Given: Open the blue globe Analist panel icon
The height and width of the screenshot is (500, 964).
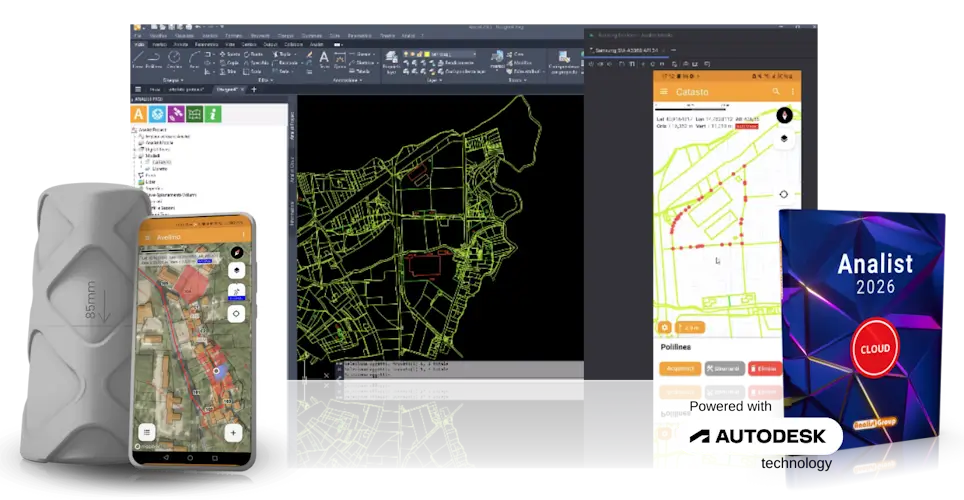Looking at the screenshot, I should 157,114.
